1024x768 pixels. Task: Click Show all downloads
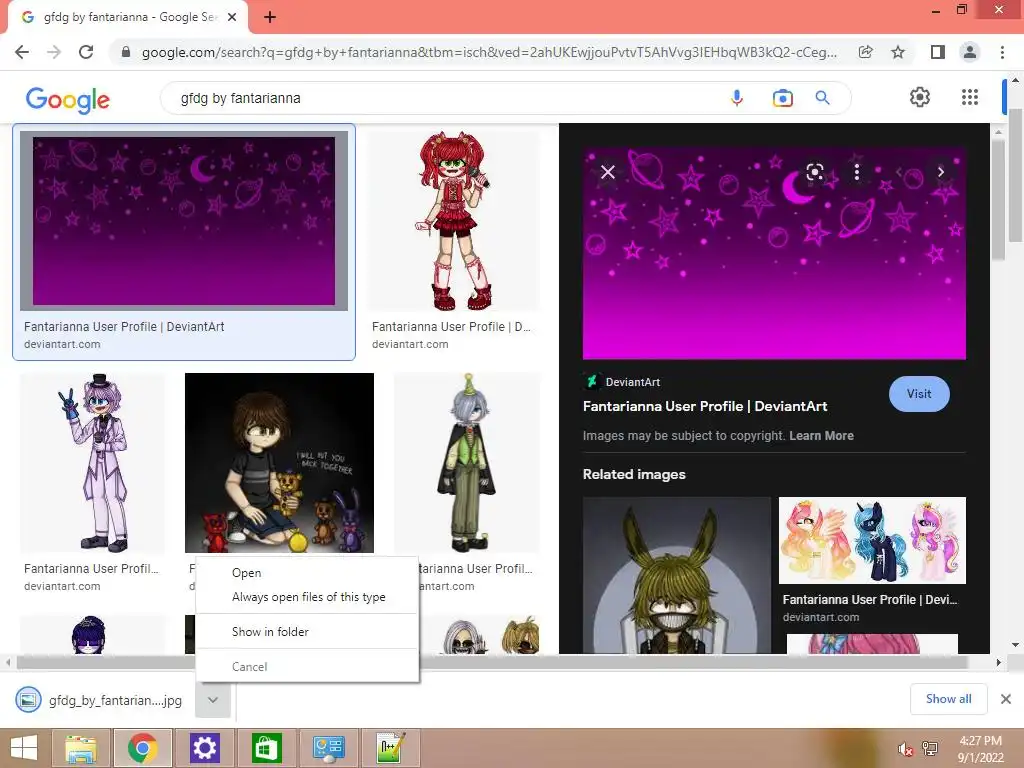(948, 699)
